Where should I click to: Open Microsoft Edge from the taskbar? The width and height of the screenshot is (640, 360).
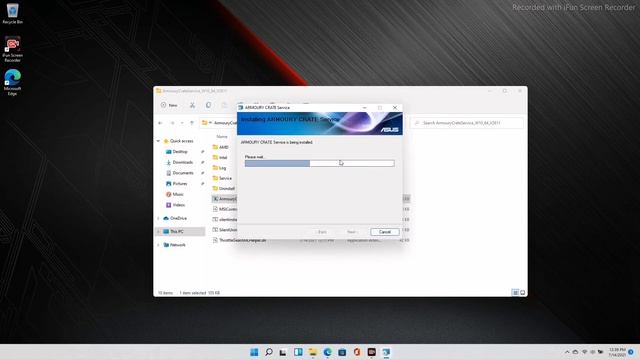click(327, 352)
